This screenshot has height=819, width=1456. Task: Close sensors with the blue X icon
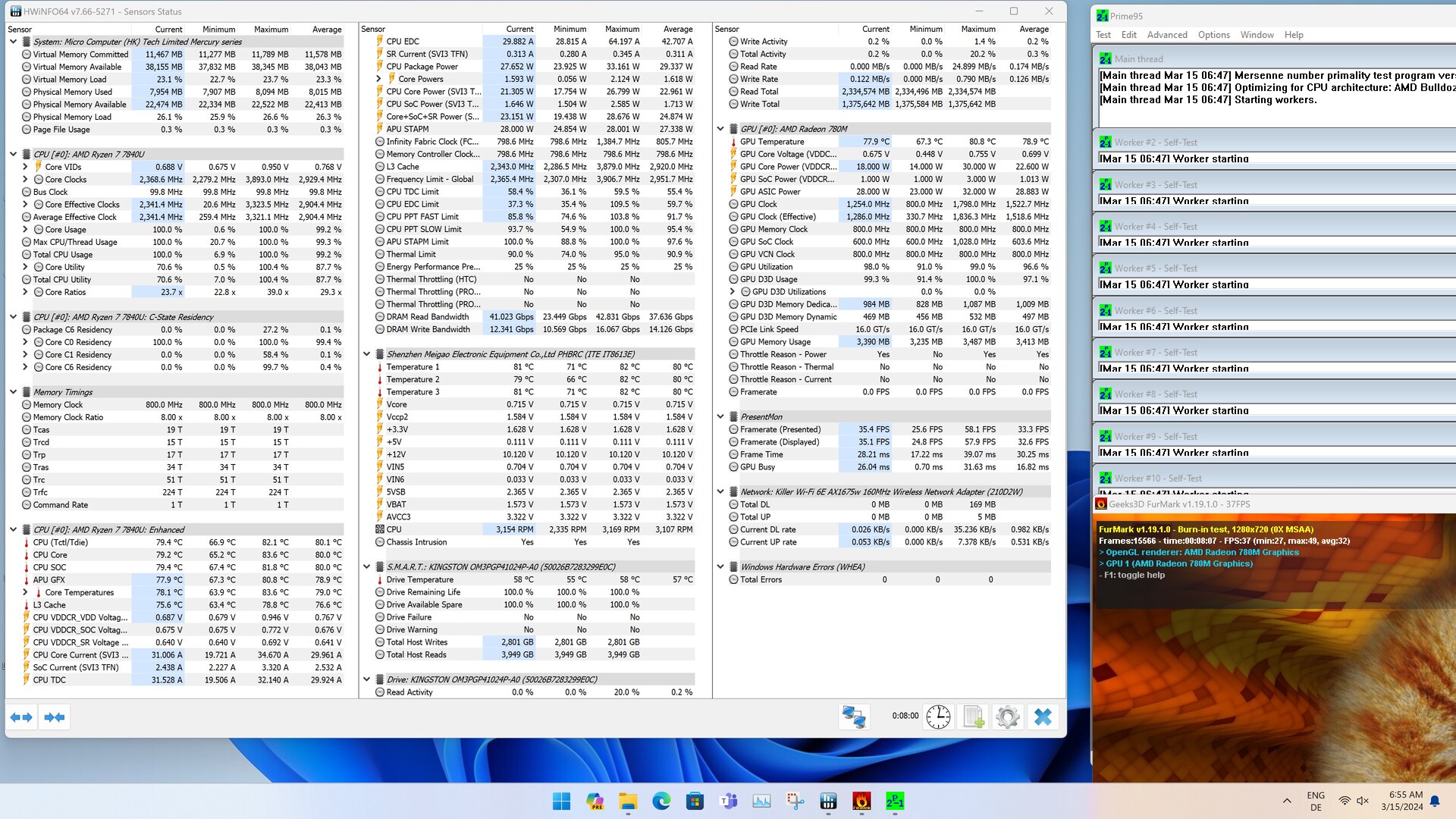1043,717
